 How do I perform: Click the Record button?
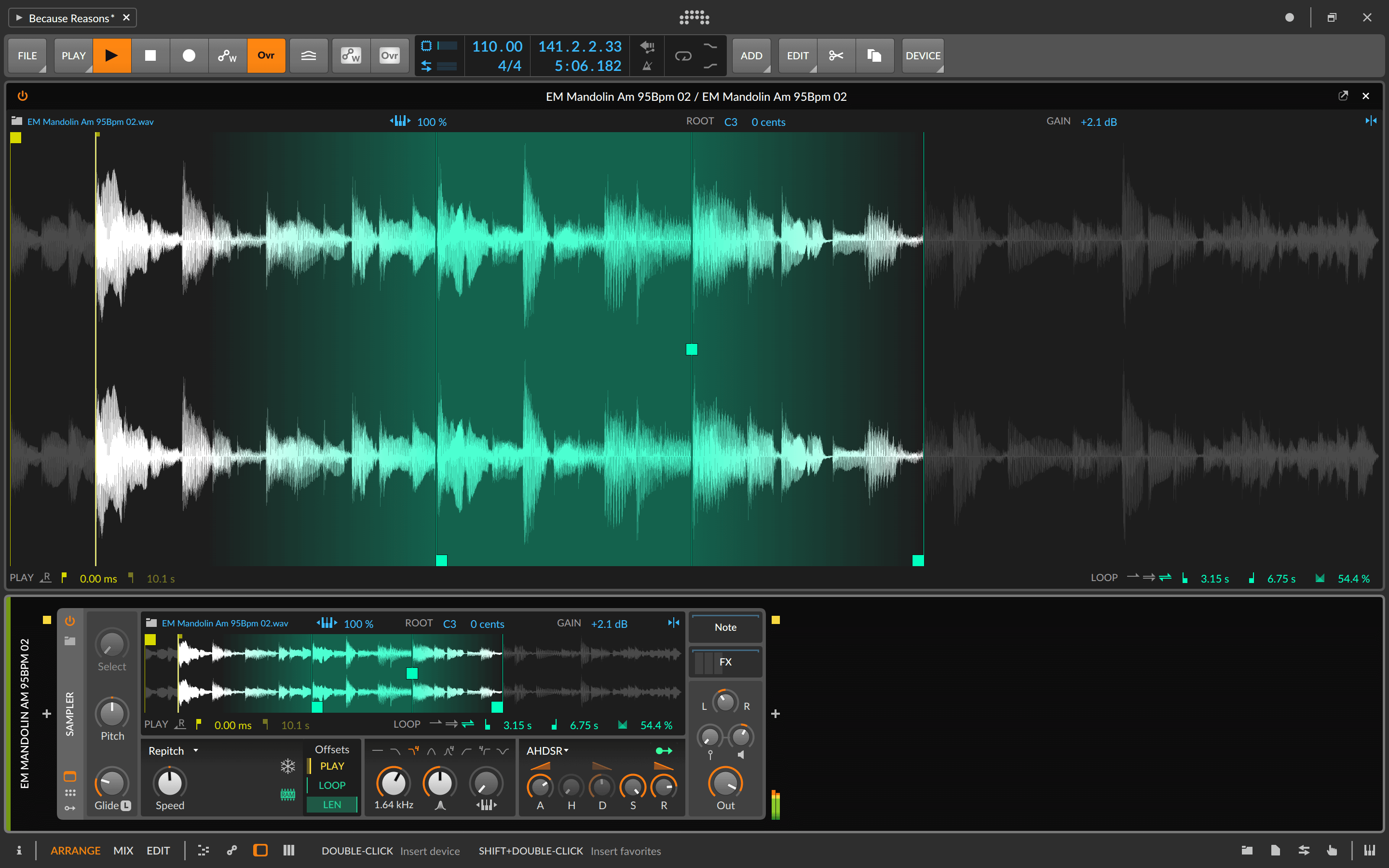point(189,55)
